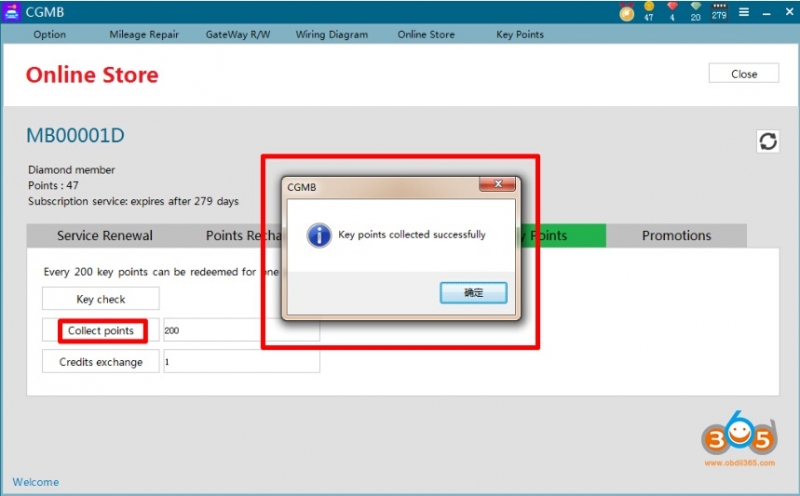This screenshot has height=496, width=800.
Task: Confirm the dialog with the 确定 button
Action: coord(473,292)
